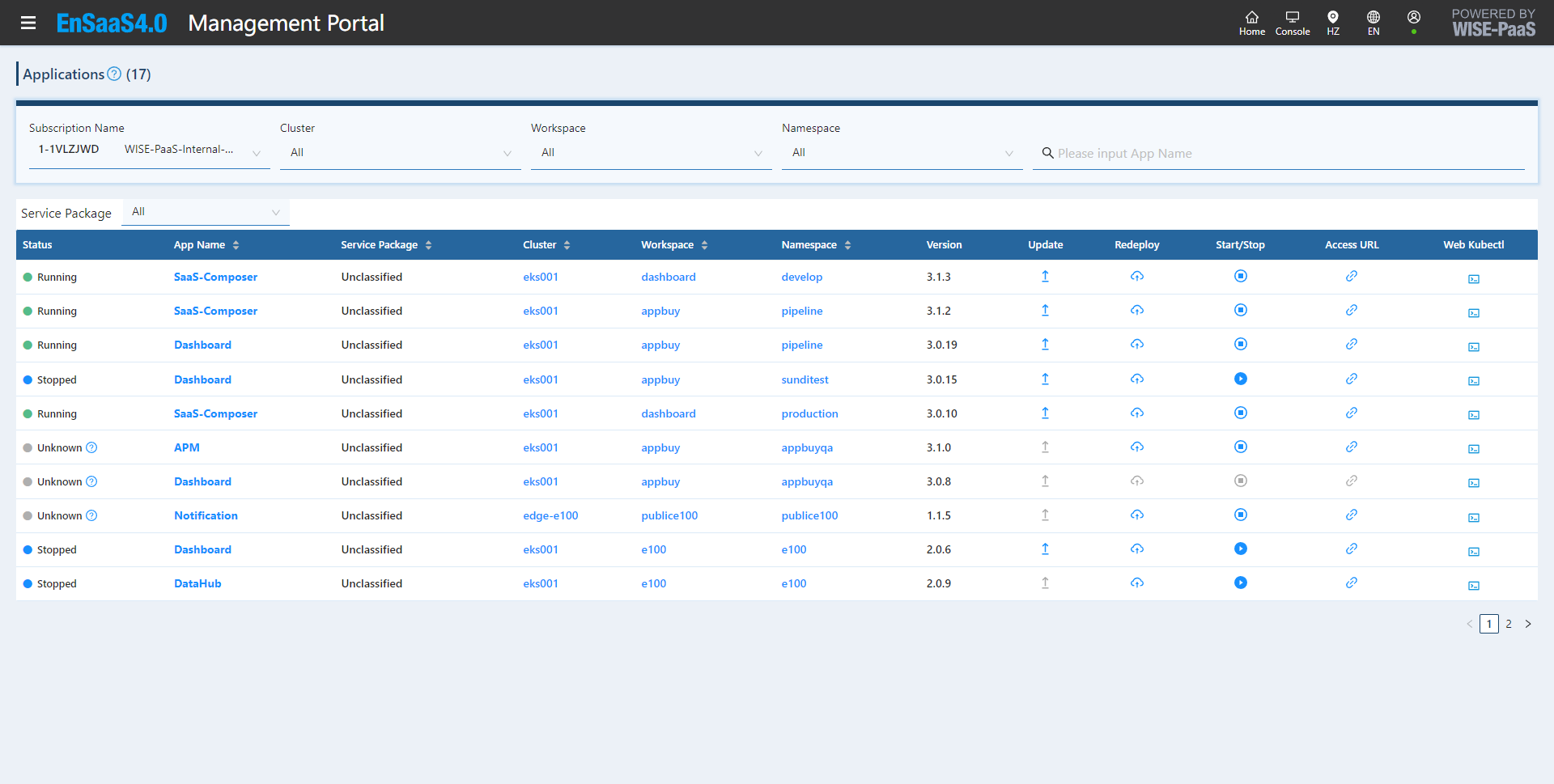Go to Home in the top bar
1554x784 pixels.
[x=1251, y=23]
